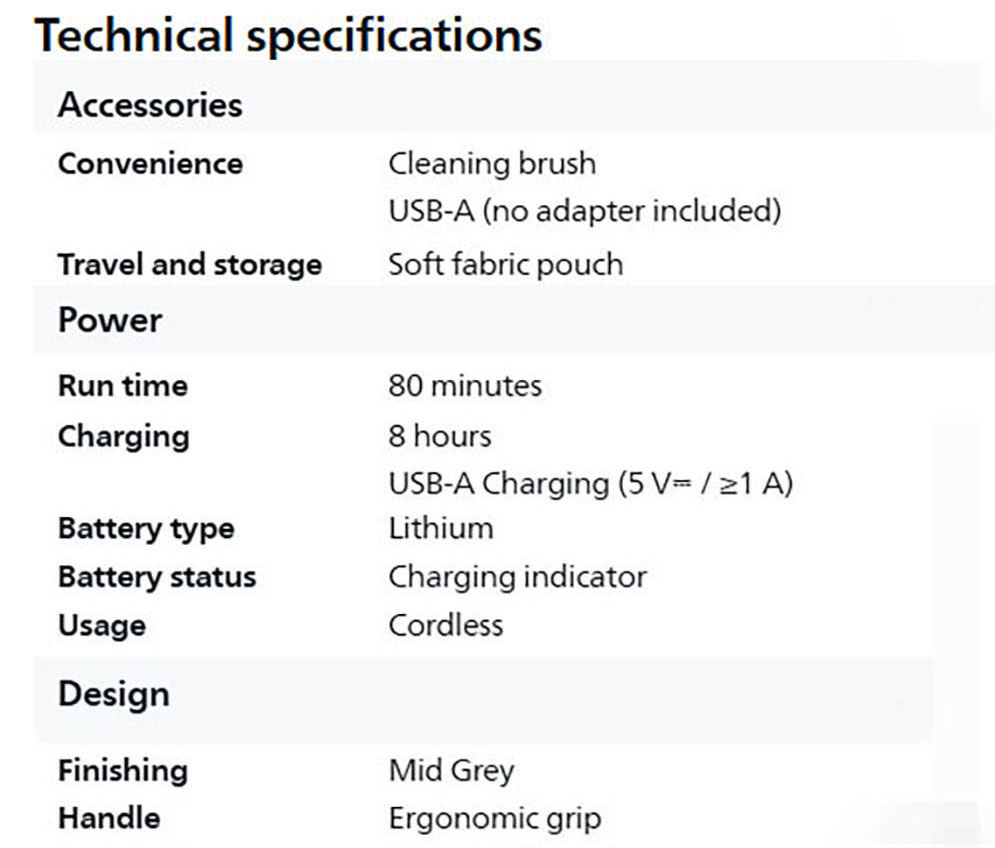Screen dimensions: 995x848
Task: Click the Cordless usage value
Action: point(446,626)
